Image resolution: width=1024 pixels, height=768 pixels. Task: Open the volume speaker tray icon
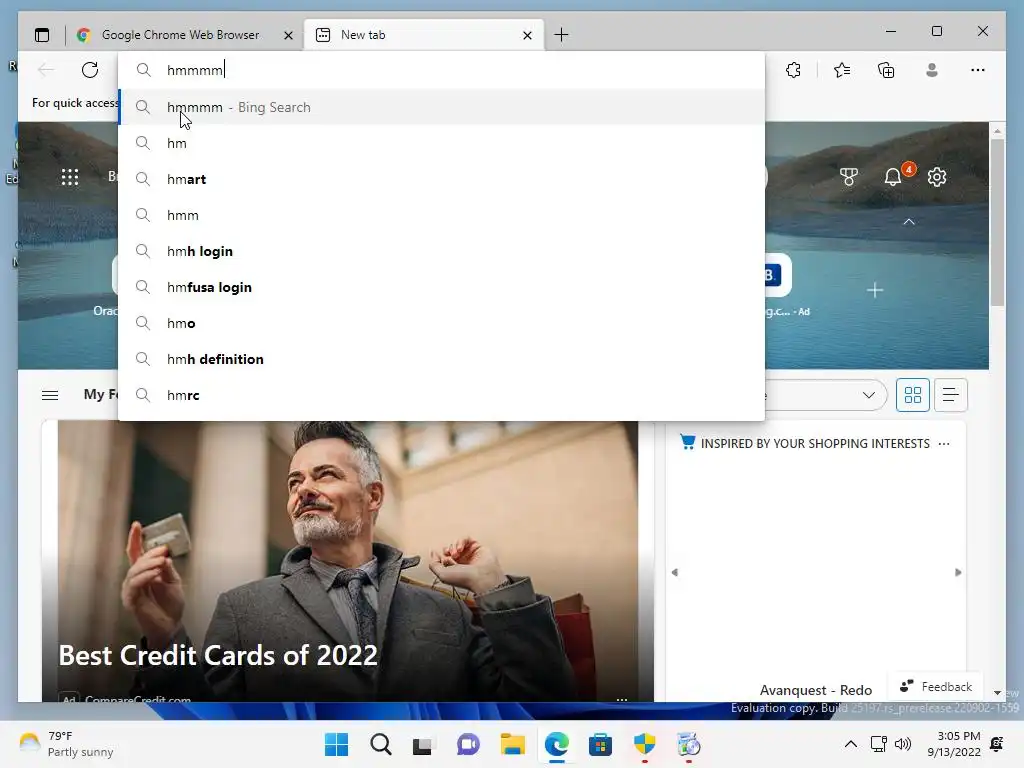click(903, 744)
